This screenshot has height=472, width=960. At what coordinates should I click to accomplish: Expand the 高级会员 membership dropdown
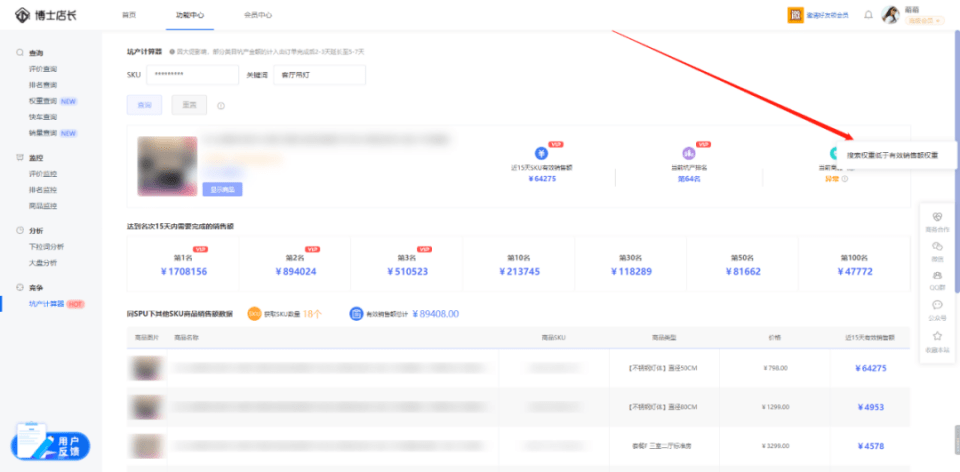[924, 20]
